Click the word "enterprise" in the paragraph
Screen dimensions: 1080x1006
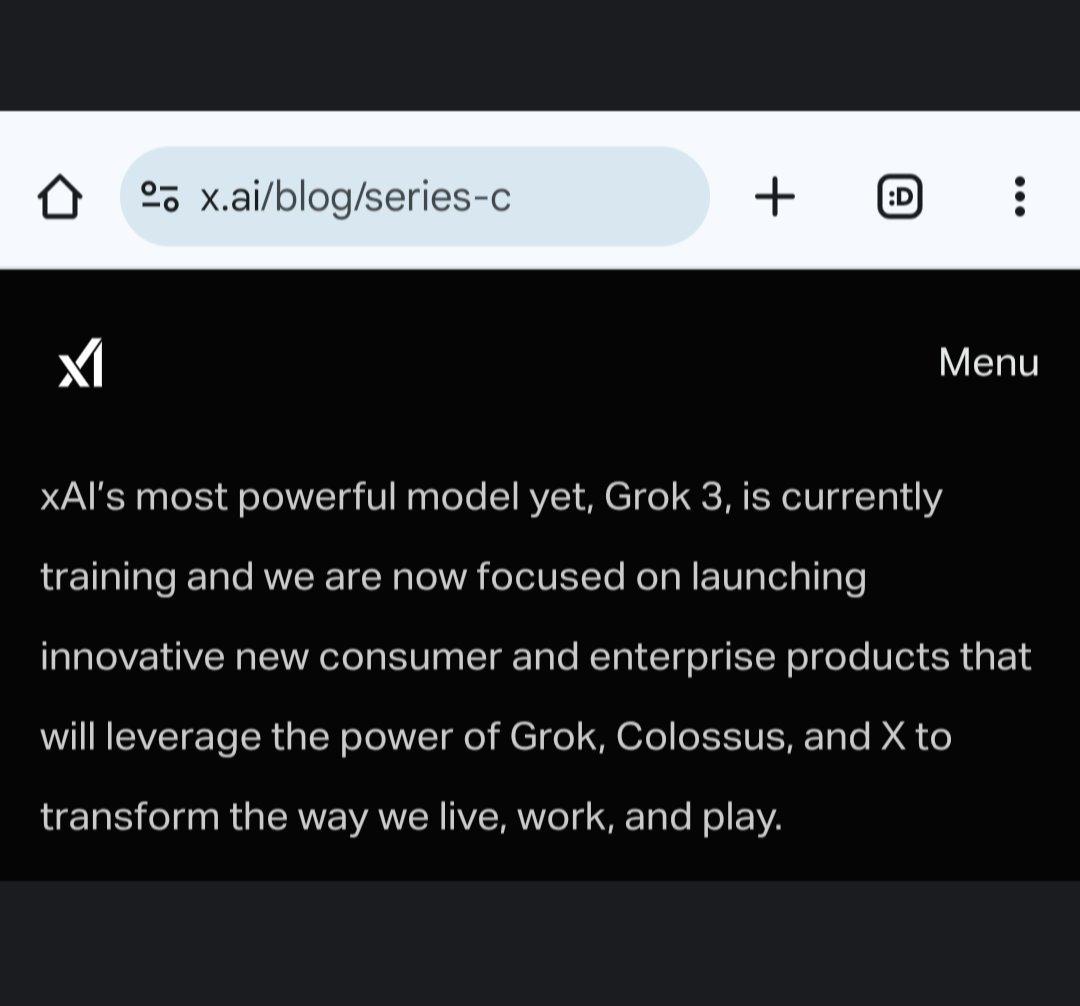[683, 658]
